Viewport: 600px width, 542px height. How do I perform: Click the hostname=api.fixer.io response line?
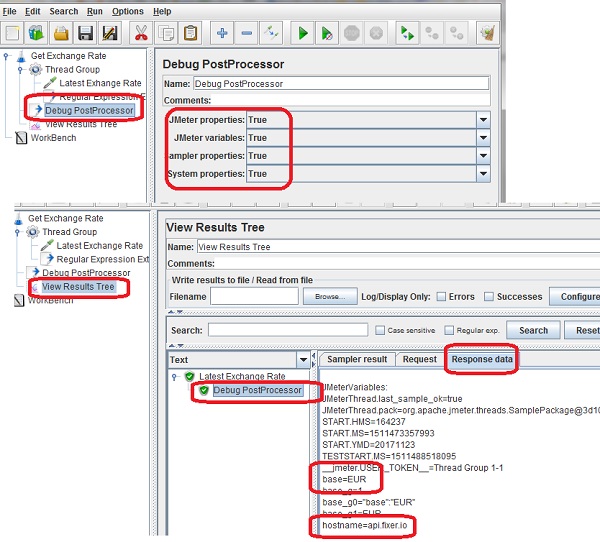365,525
